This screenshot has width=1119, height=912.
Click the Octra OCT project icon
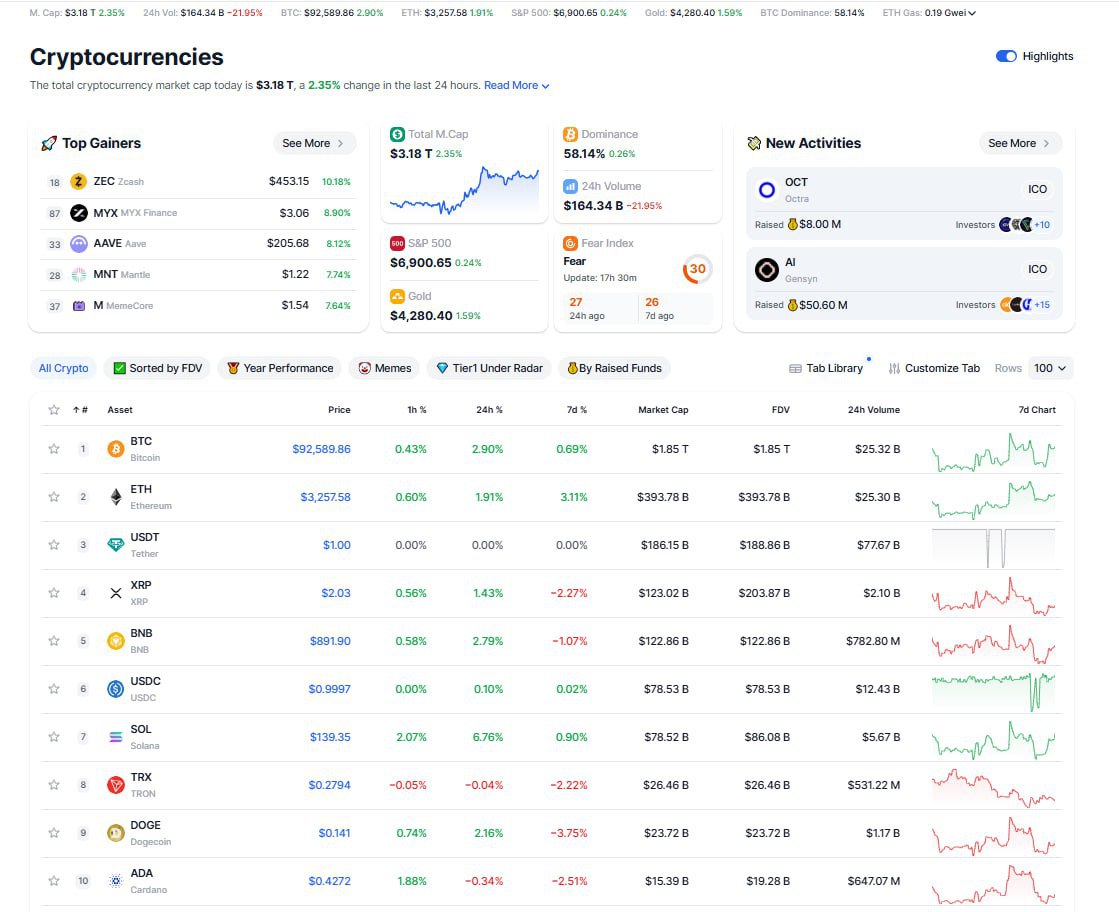pyautogui.click(x=767, y=190)
